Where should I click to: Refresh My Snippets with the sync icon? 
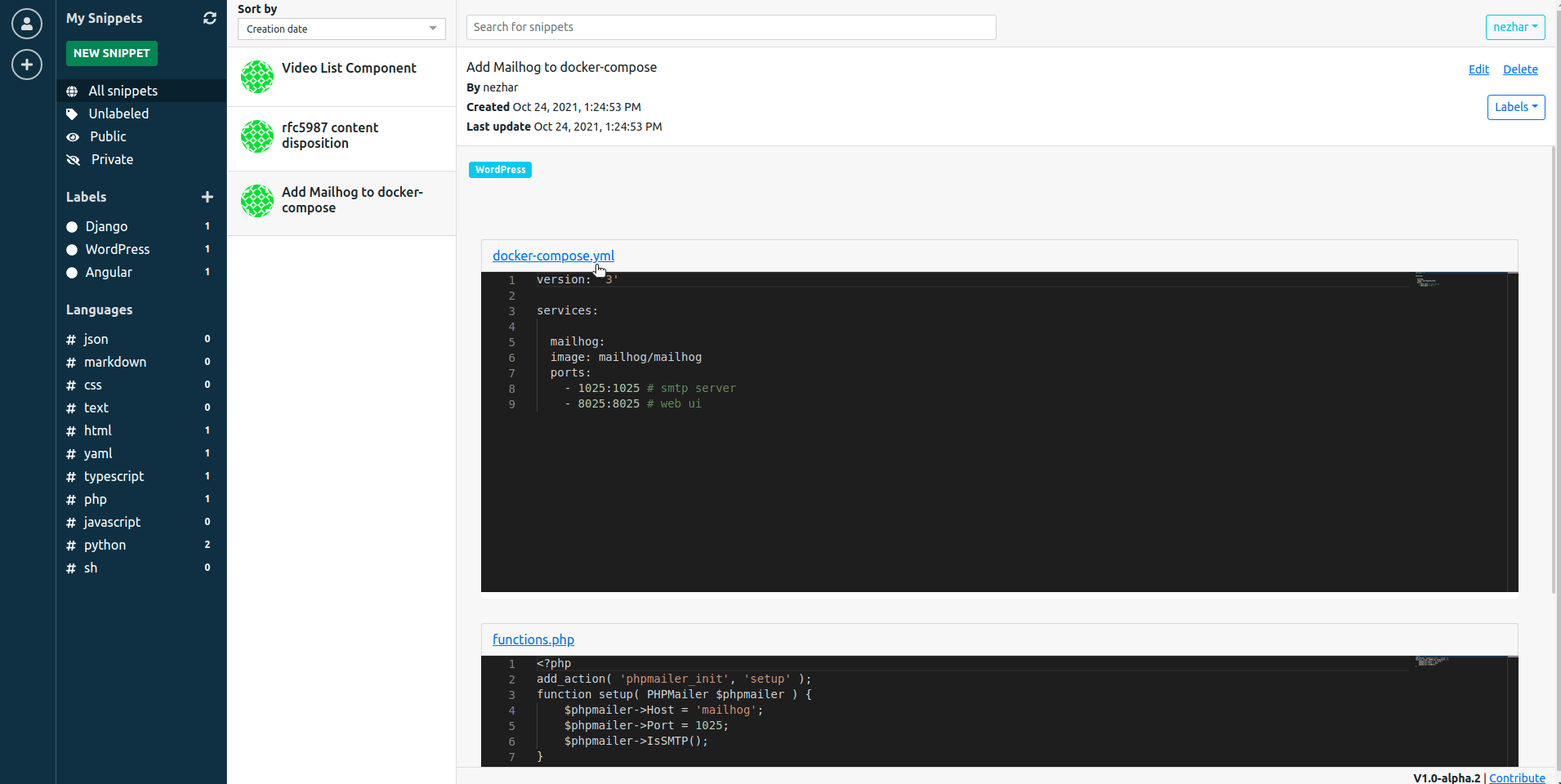click(x=210, y=18)
